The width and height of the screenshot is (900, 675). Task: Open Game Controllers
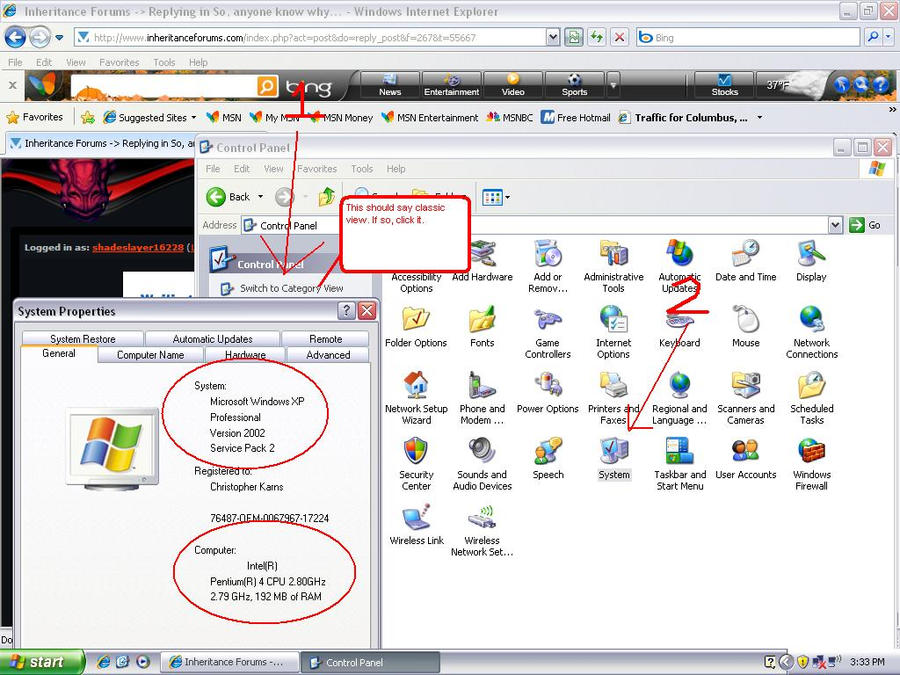(x=548, y=325)
